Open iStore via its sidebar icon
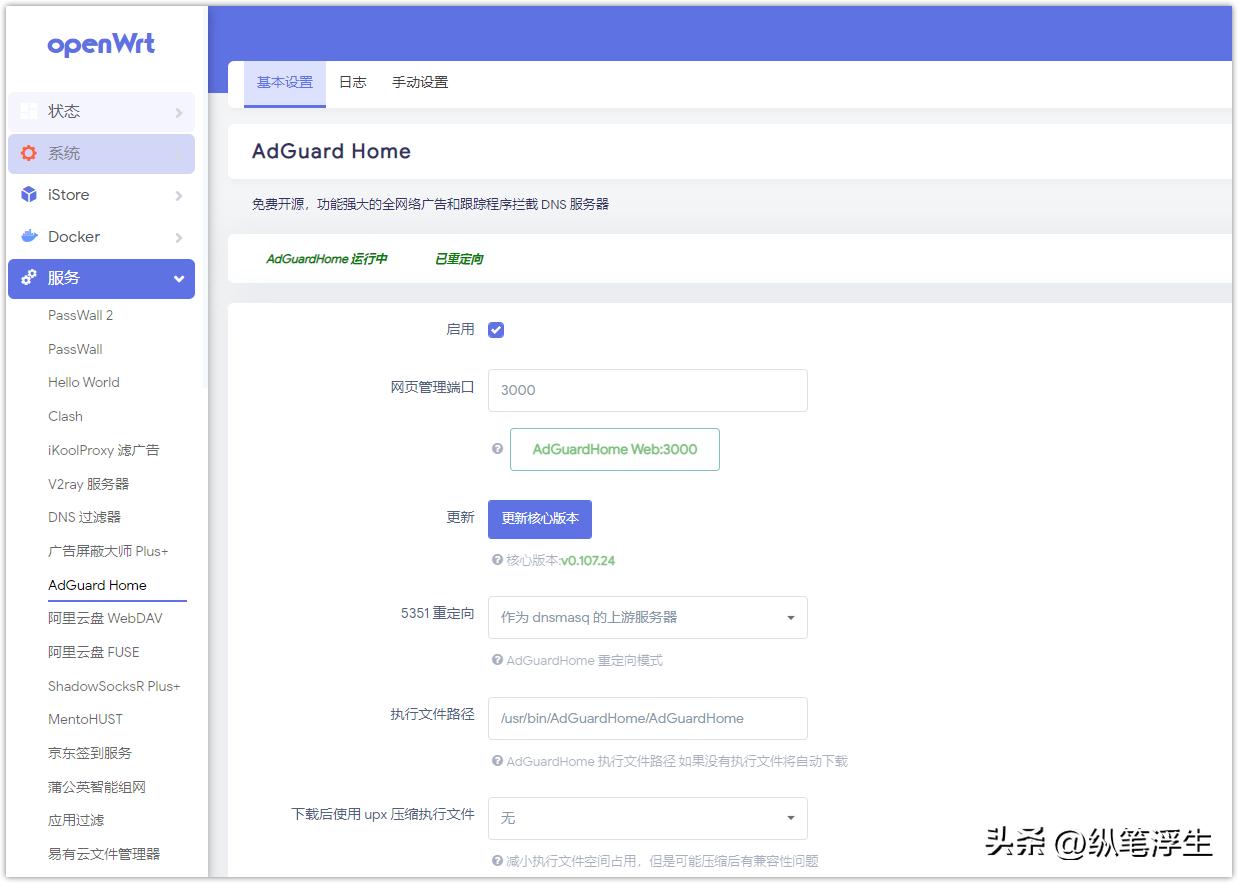 pyautogui.click(x=31, y=195)
